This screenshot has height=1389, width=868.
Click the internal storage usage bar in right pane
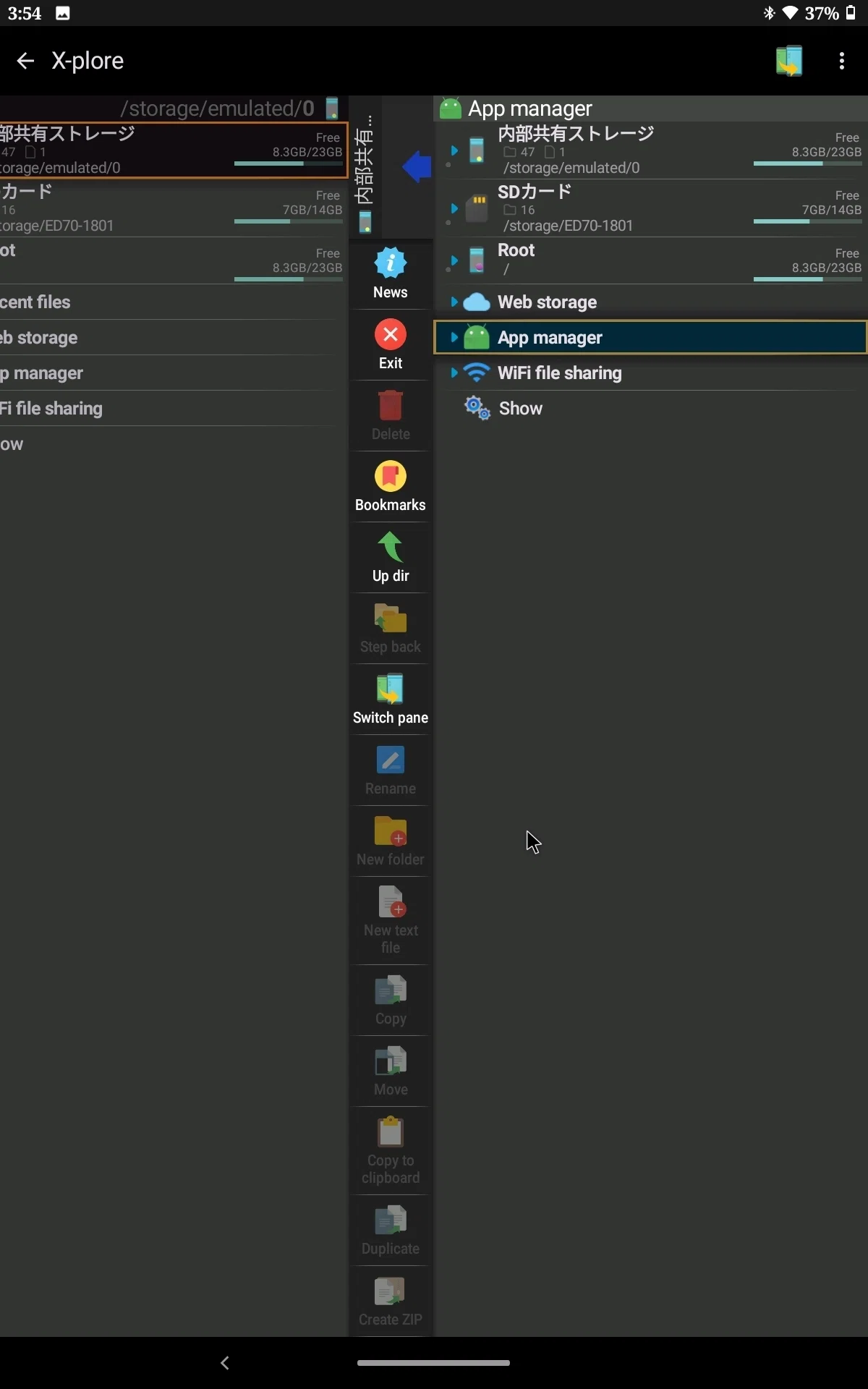coord(807,163)
